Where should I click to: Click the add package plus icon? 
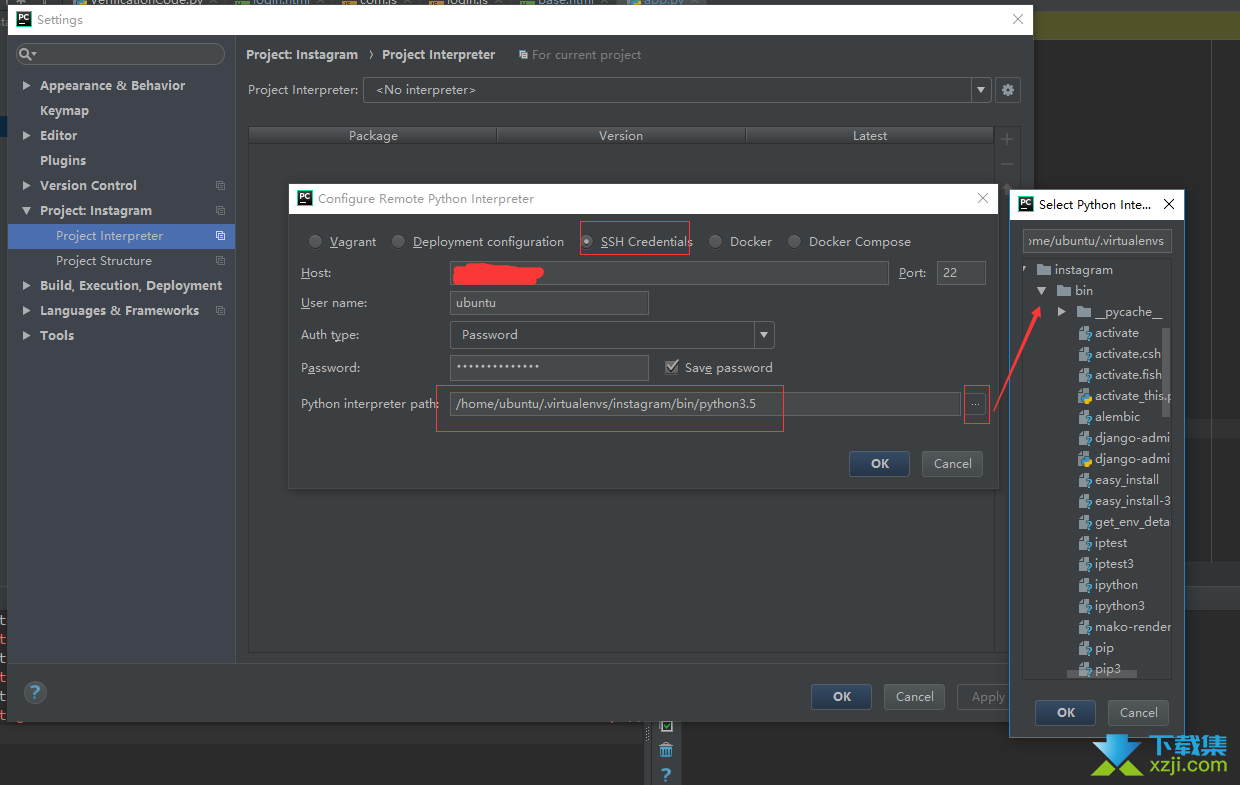pos(1007,139)
